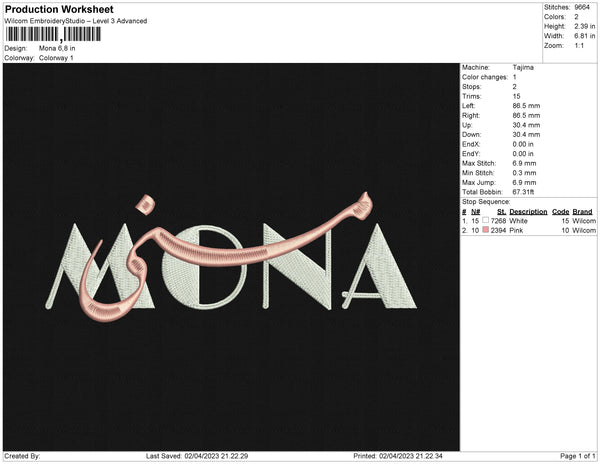Select the 'Production Worksheet' heading

59,9
